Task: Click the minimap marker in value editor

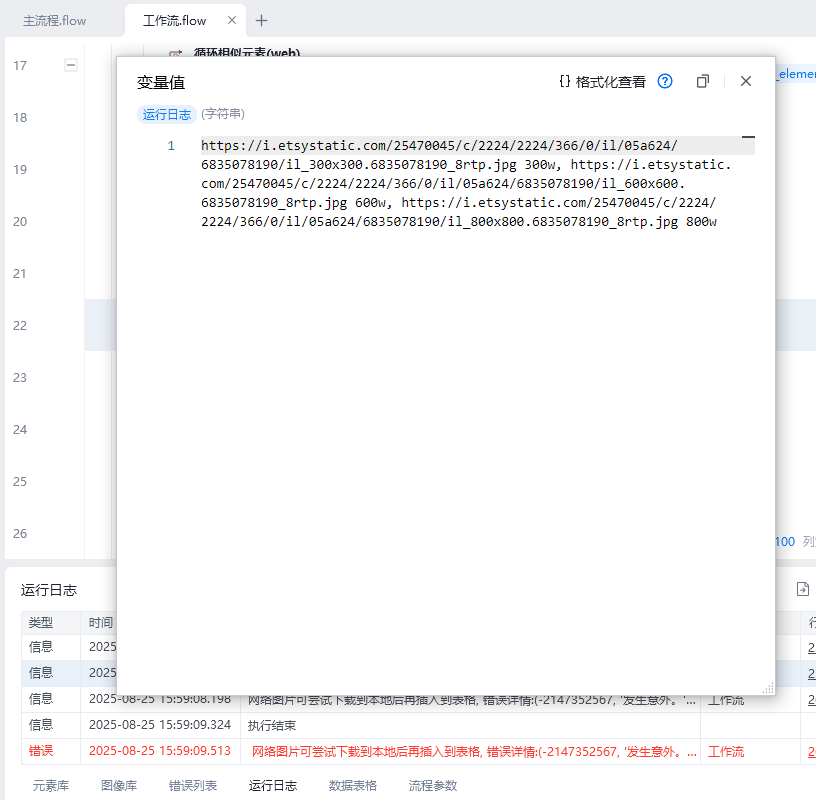Action: (748, 137)
